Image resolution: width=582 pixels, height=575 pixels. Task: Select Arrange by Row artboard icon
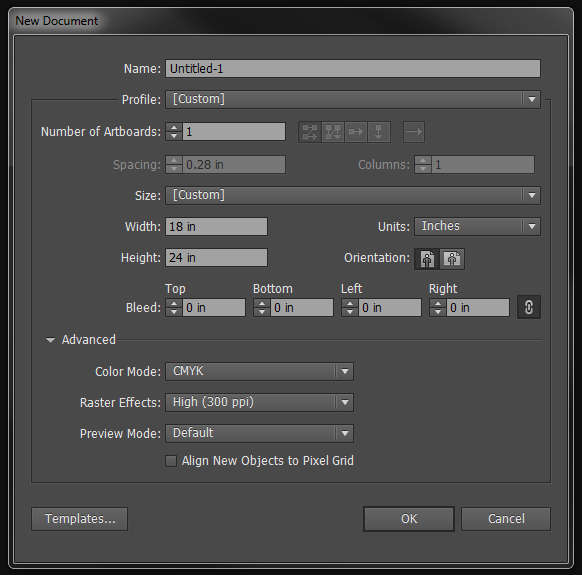click(356, 132)
